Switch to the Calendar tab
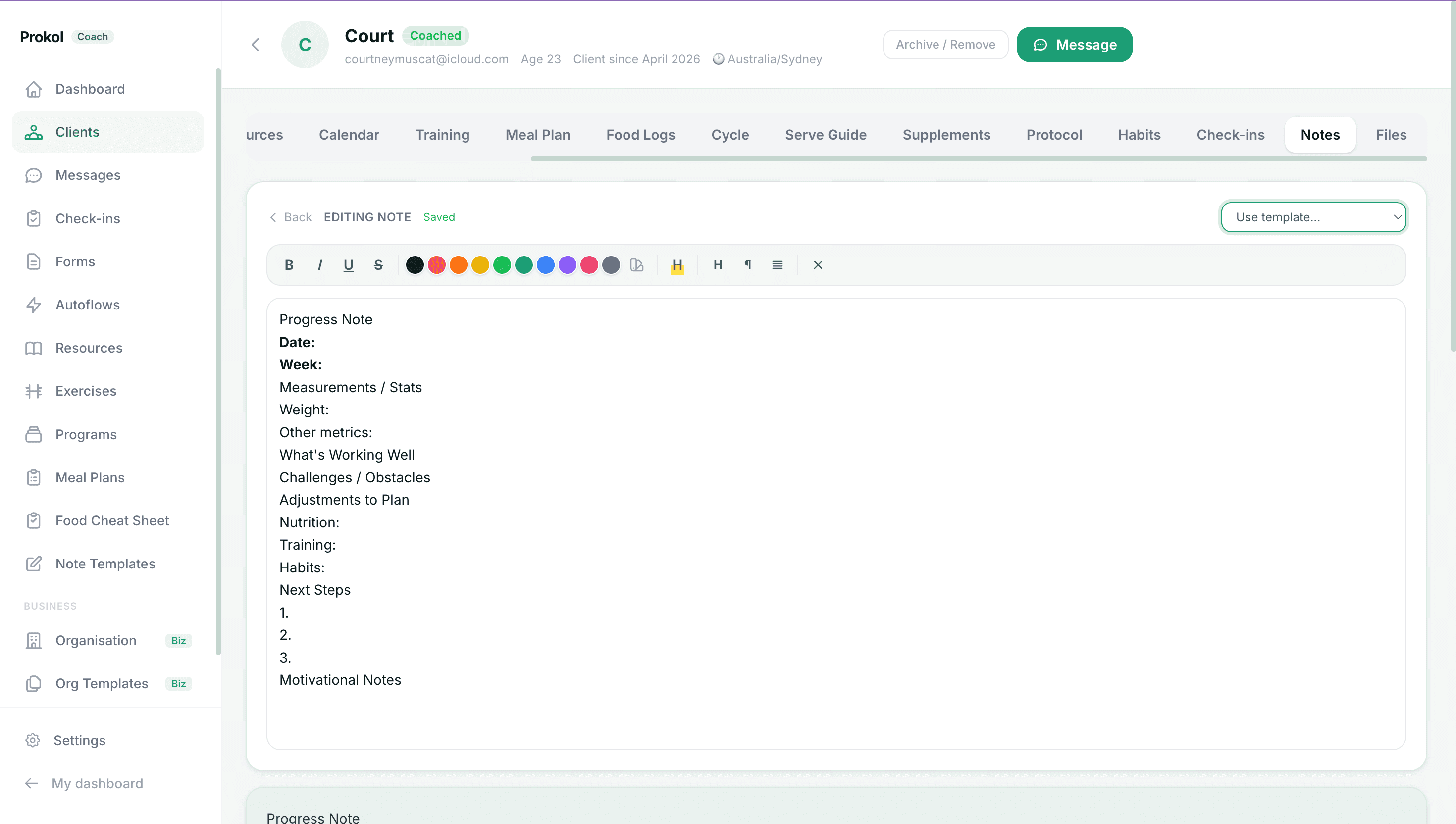The image size is (1456, 824). click(x=349, y=135)
